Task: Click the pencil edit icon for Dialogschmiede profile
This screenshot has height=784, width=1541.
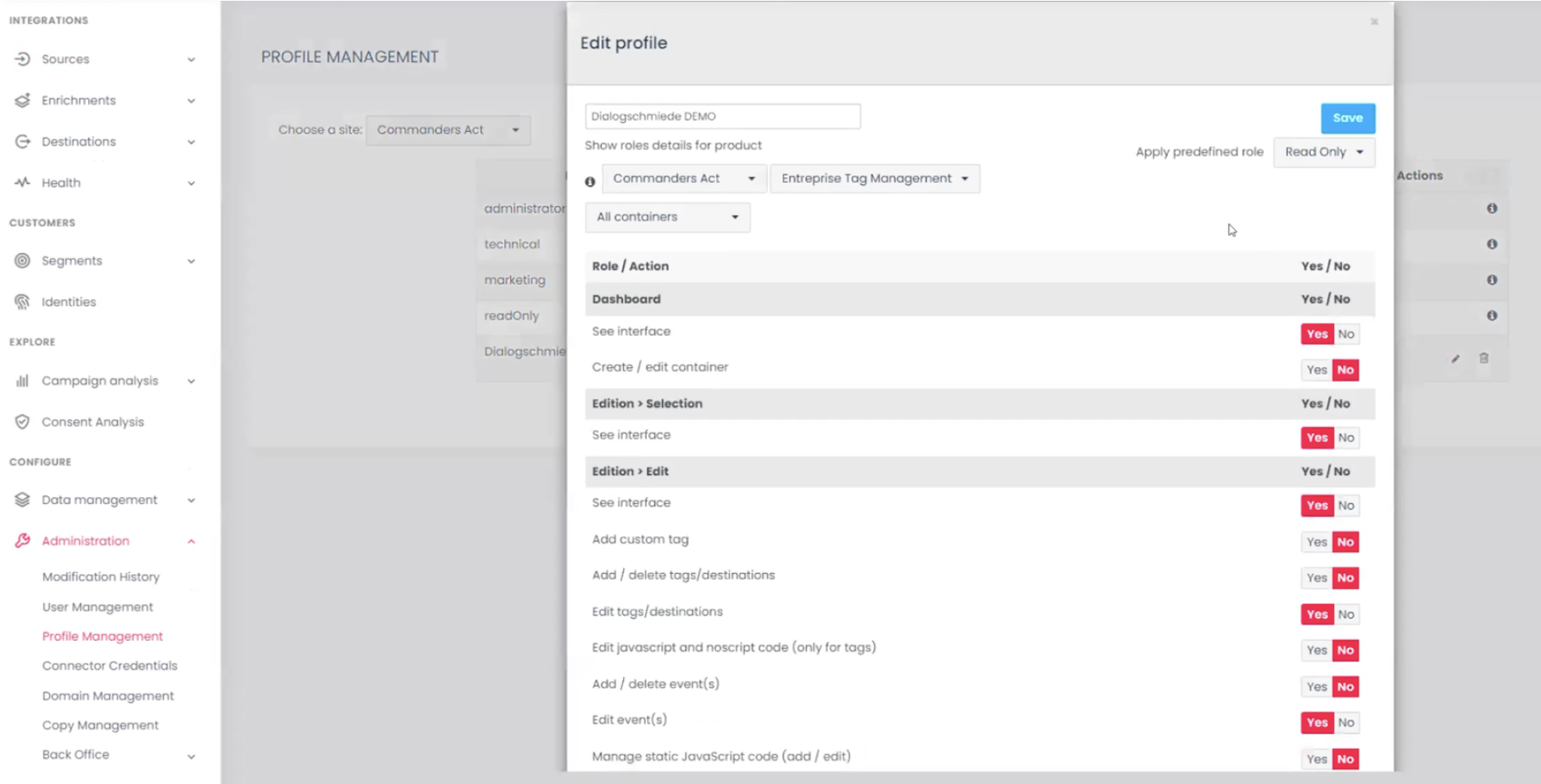Action: pos(1455,358)
